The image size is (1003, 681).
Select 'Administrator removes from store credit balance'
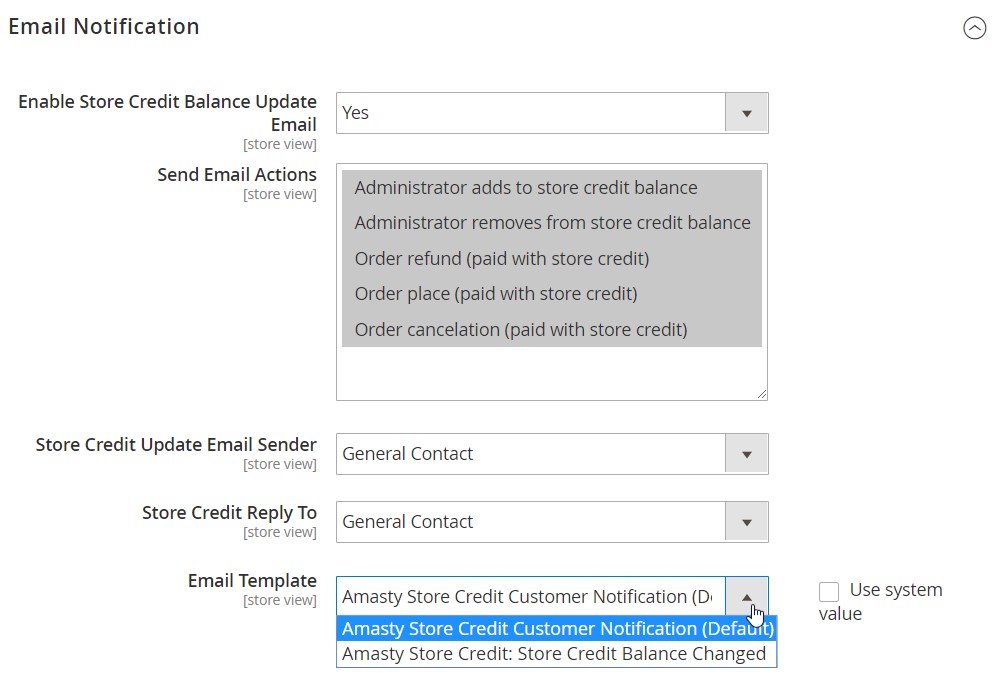(551, 223)
